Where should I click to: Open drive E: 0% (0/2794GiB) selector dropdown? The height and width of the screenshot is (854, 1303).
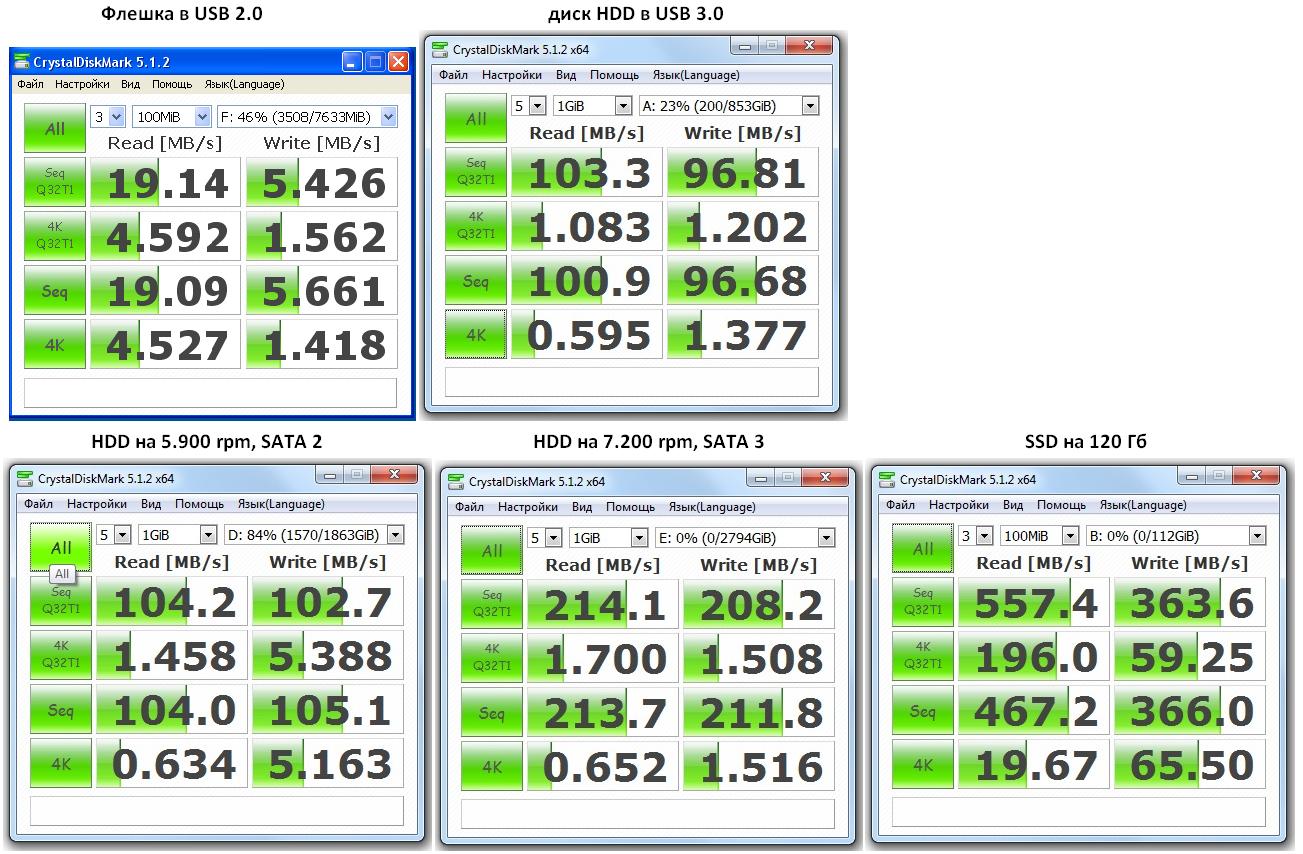(745, 537)
